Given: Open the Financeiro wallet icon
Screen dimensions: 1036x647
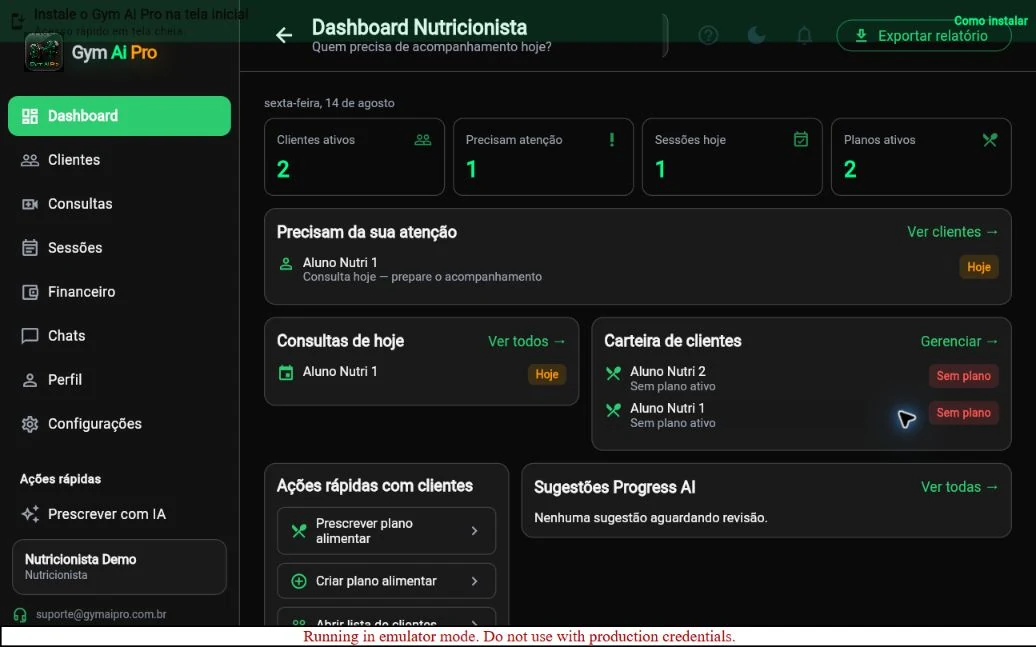Looking at the screenshot, I should coord(30,291).
